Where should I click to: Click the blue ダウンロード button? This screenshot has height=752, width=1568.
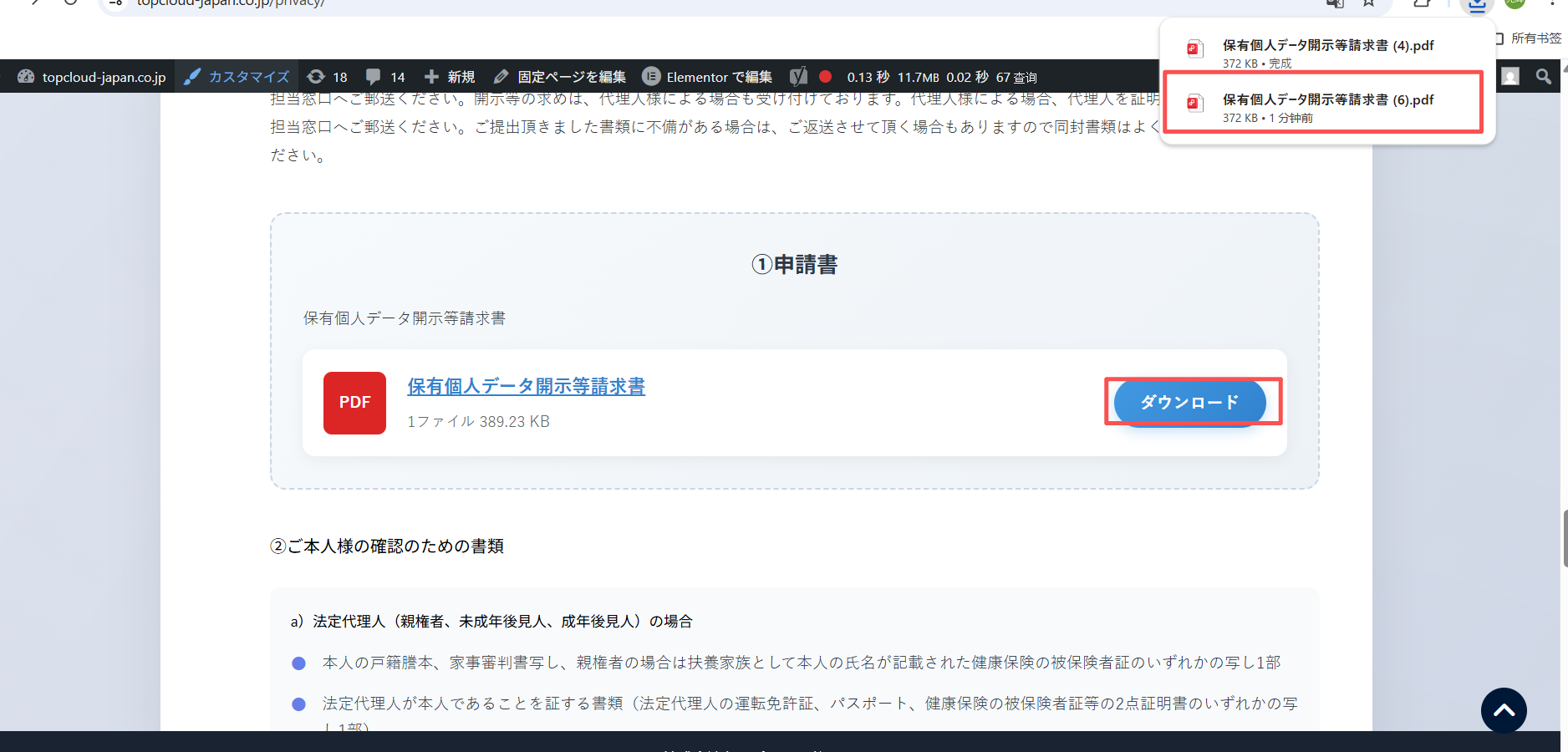tap(1189, 402)
